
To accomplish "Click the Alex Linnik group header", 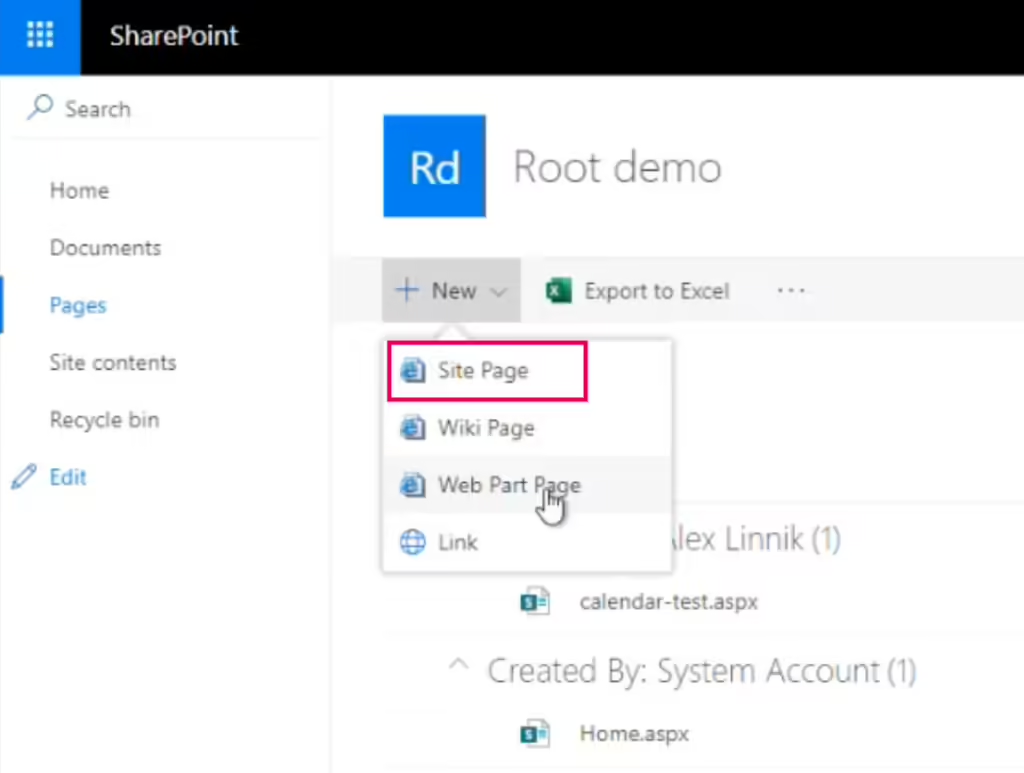I will [756, 539].
